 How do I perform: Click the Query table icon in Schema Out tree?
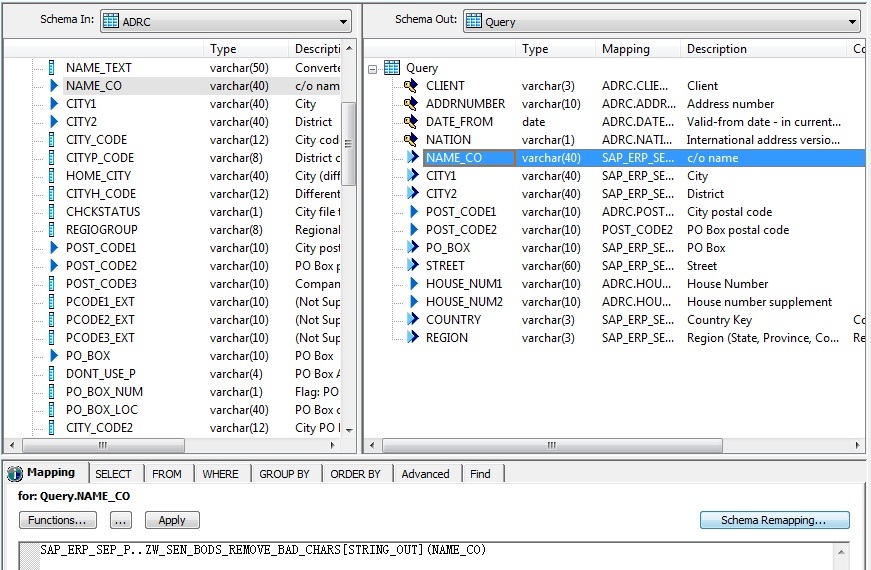pyautogui.click(x=392, y=68)
